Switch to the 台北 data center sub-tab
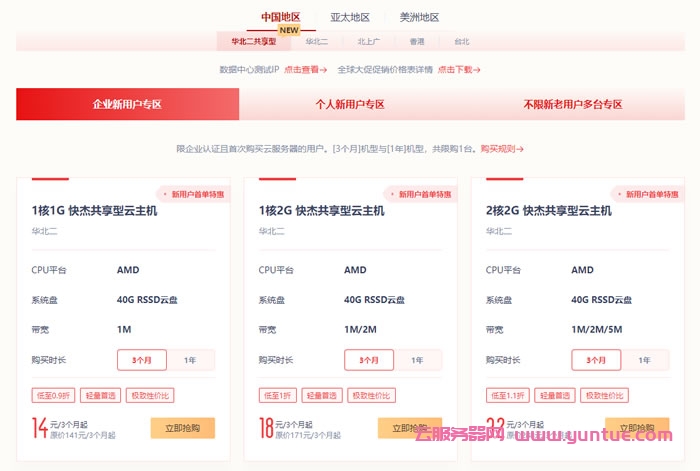700x471 pixels. [461, 42]
